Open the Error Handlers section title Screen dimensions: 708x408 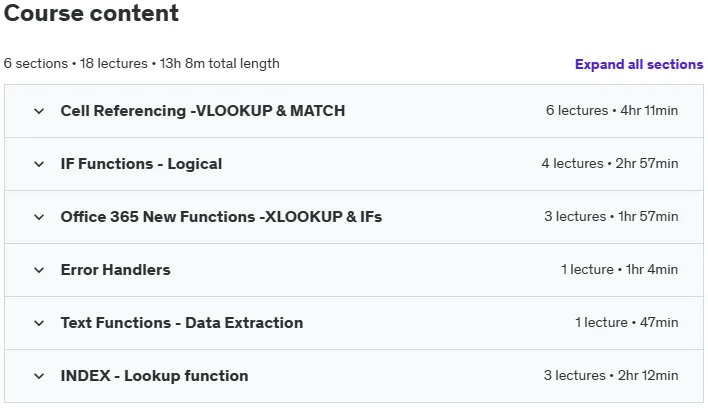pyautogui.click(x=116, y=270)
